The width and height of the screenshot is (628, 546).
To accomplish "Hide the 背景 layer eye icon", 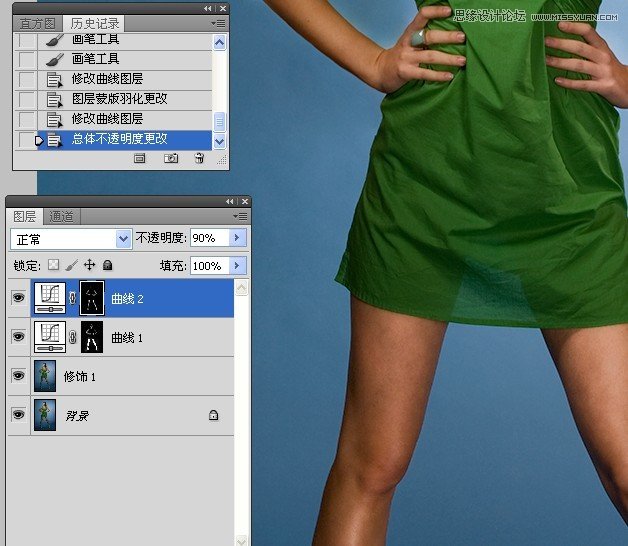I will point(18,414).
